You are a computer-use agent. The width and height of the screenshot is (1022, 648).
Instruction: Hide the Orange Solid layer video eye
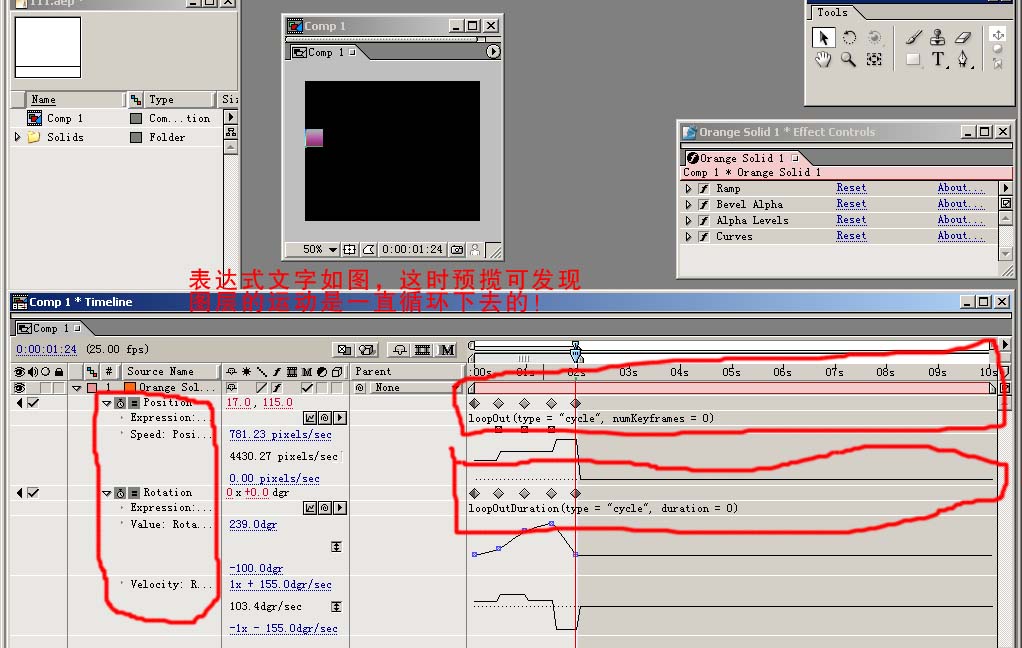point(20,388)
